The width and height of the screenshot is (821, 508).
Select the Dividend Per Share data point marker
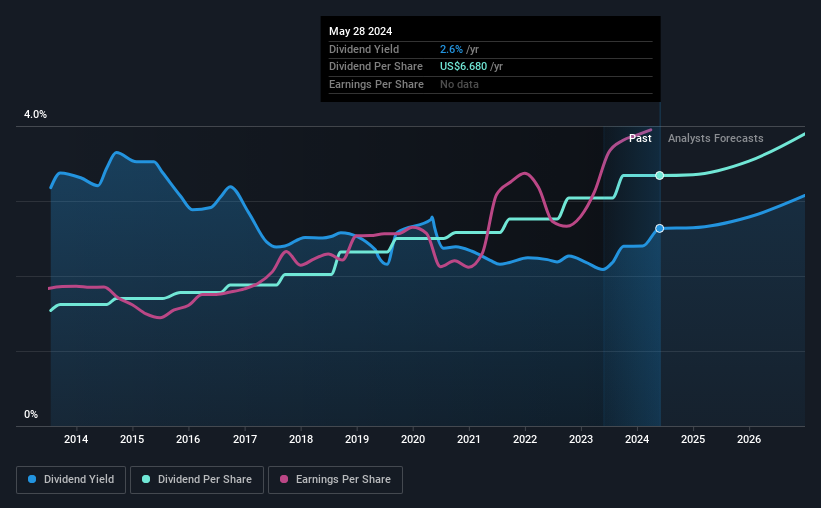click(660, 175)
